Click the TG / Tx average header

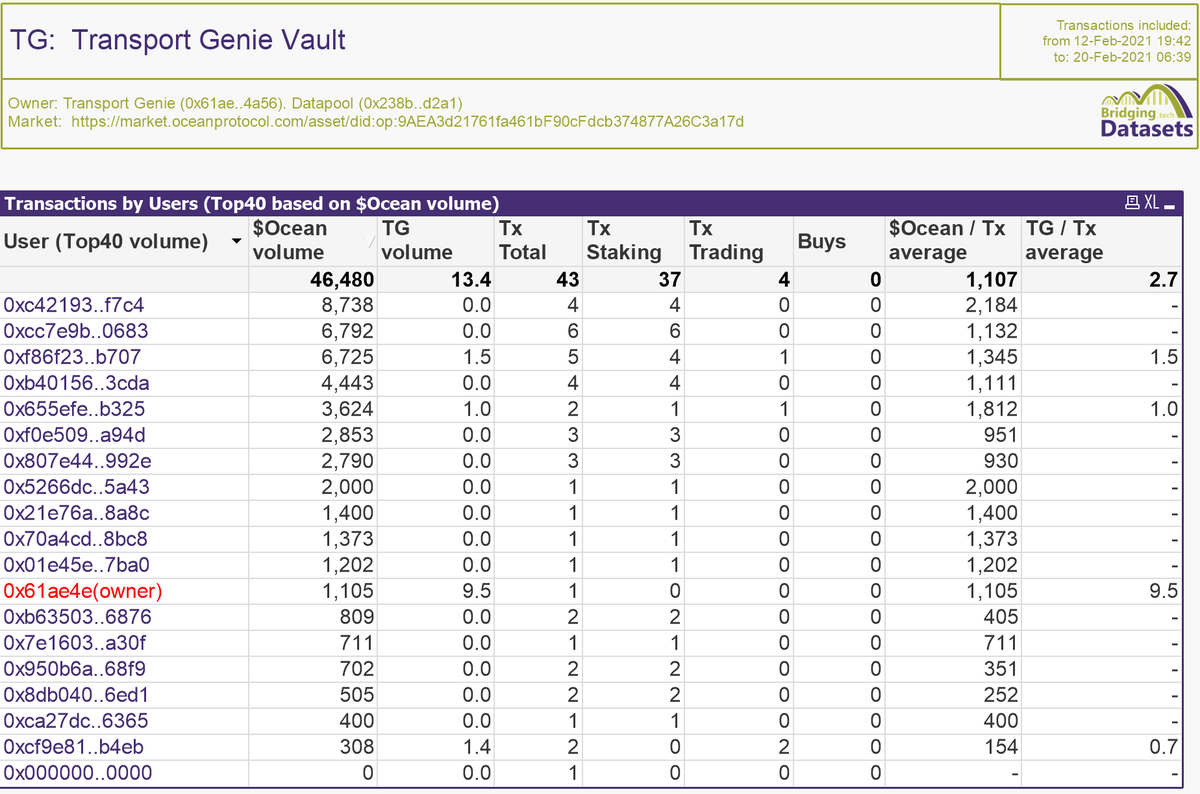(1100, 240)
